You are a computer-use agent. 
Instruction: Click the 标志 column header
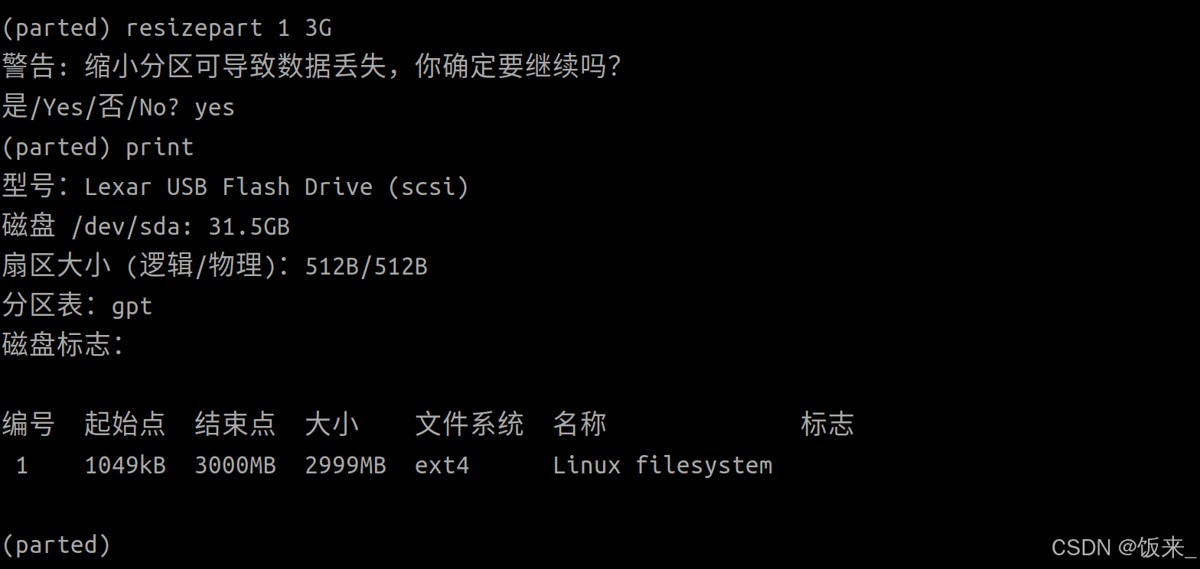pyautogui.click(x=827, y=424)
